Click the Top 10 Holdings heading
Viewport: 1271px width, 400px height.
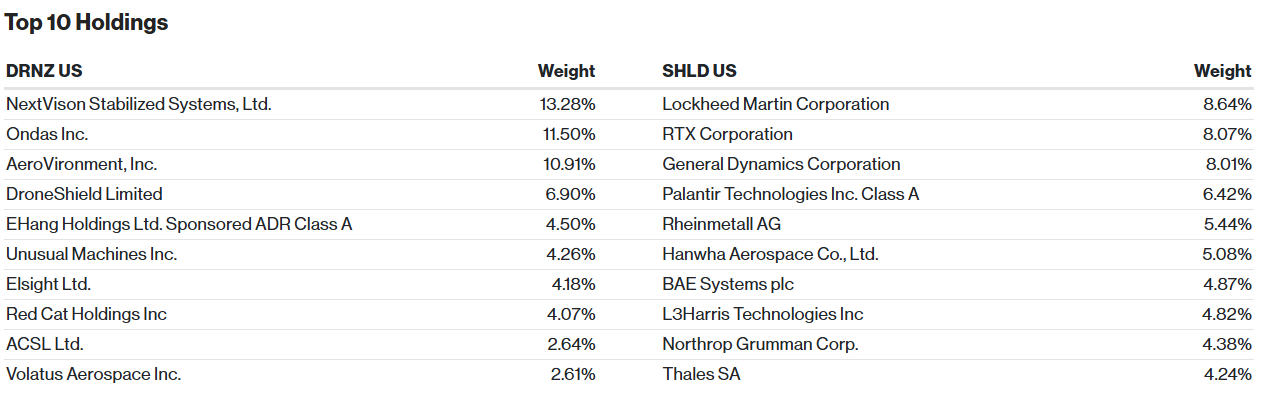(x=87, y=22)
